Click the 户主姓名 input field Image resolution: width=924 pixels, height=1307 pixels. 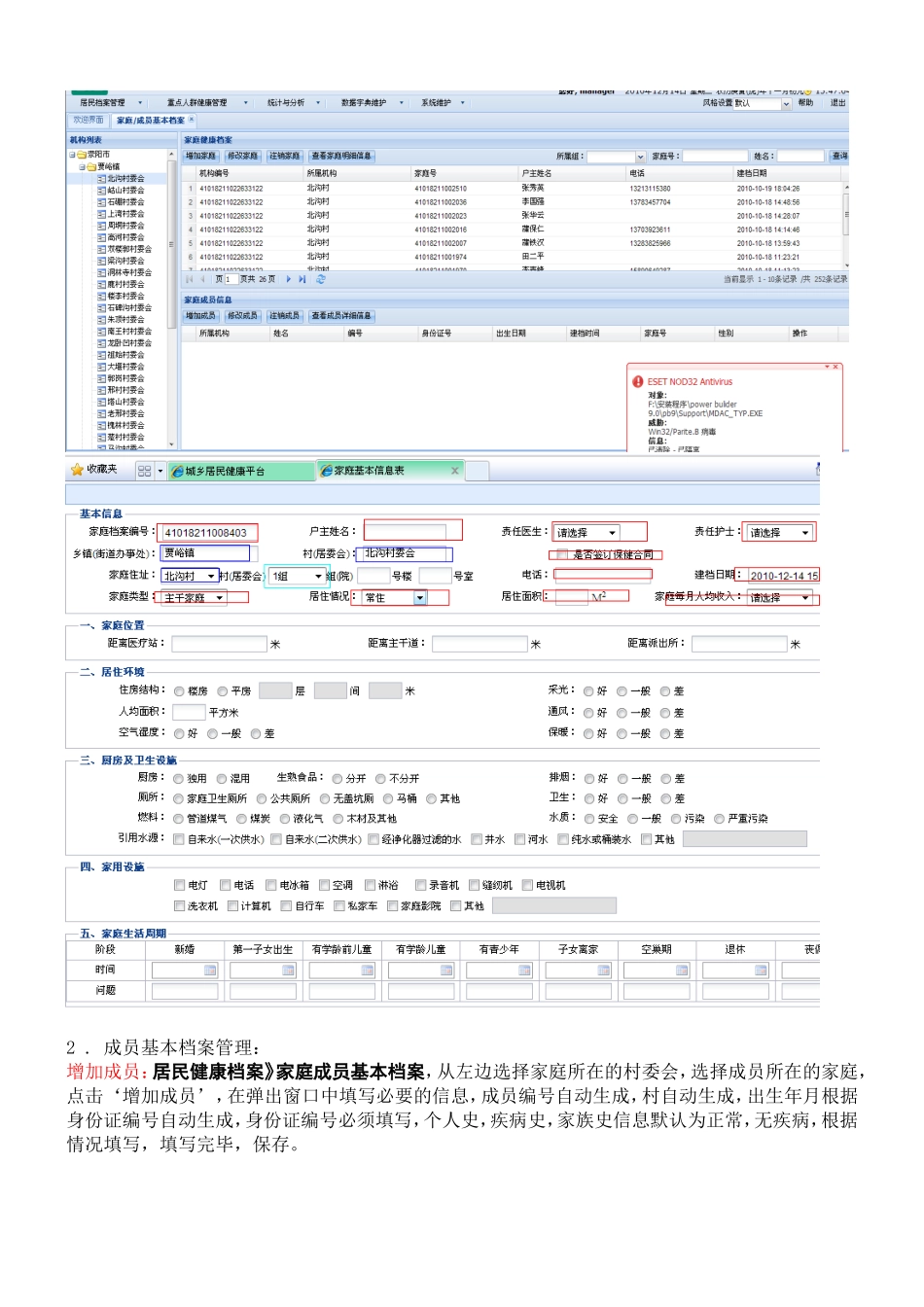pyautogui.click(x=405, y=532)
